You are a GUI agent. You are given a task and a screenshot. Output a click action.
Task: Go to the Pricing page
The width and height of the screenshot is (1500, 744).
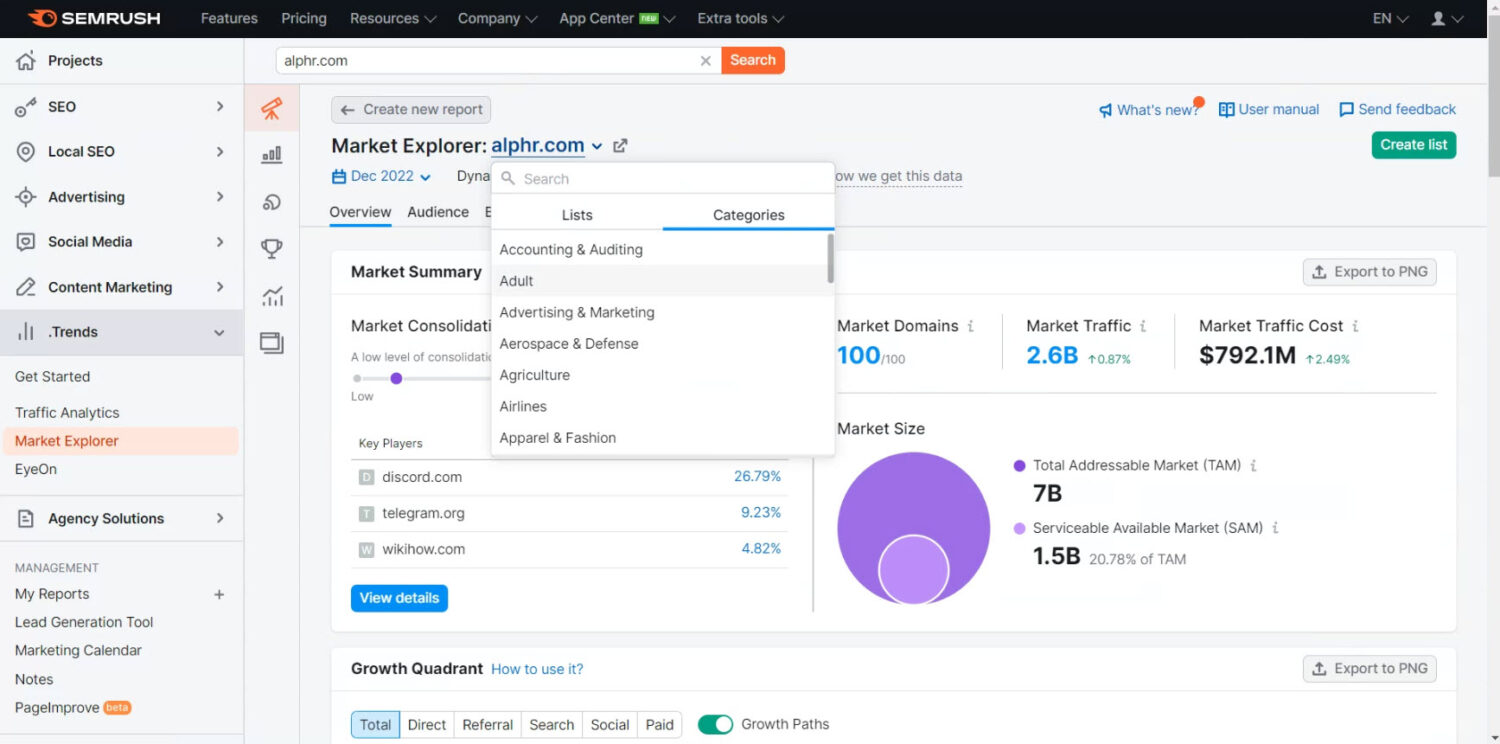(x=304, y=18)
